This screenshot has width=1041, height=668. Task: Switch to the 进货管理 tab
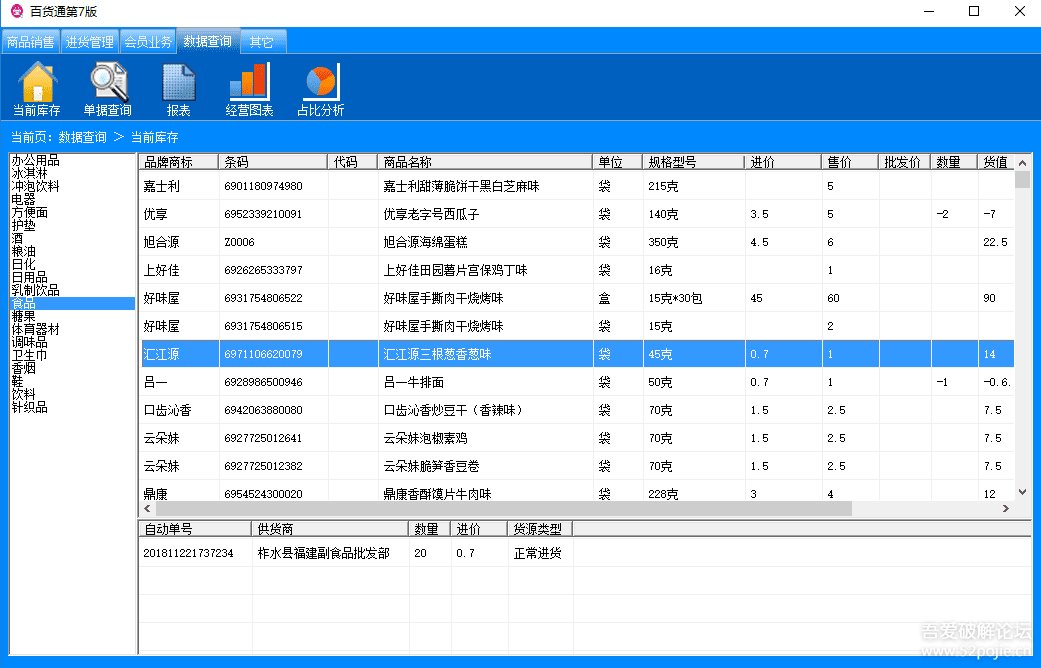pyautogui.click(x=90, y=42)
